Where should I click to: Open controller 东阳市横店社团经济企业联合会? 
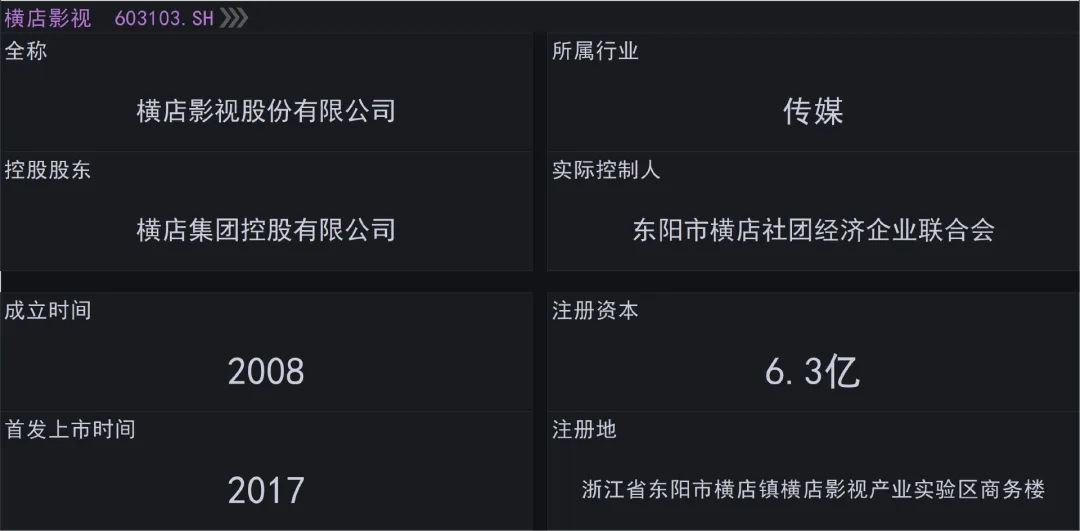click(813, 230)
